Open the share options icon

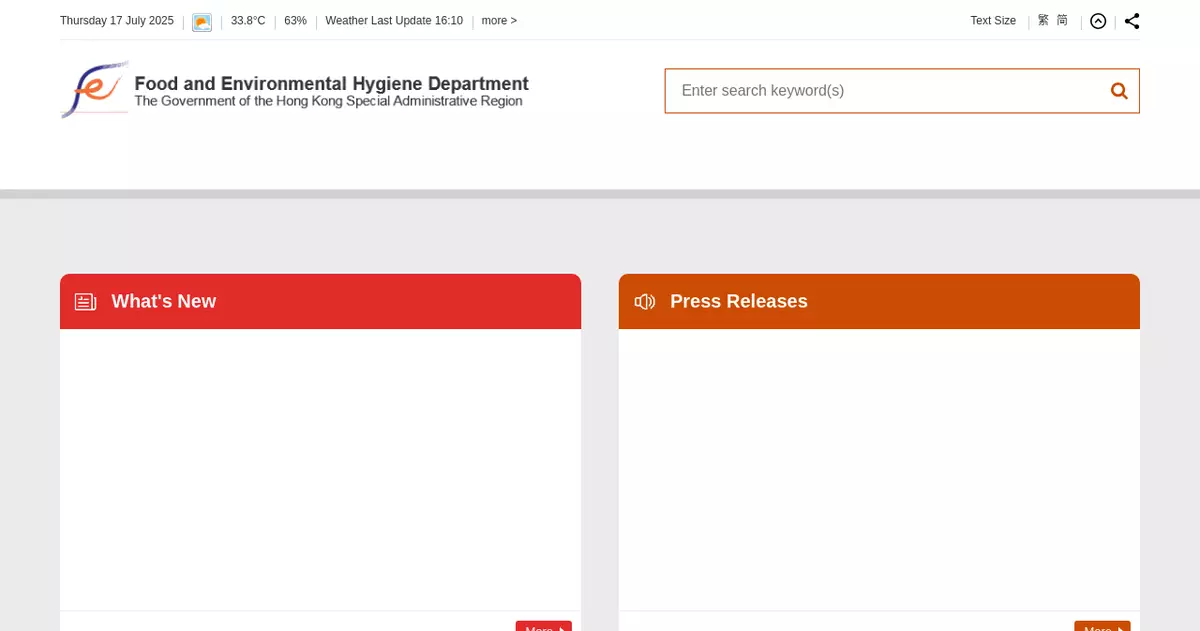click(x=1132, y=21)
